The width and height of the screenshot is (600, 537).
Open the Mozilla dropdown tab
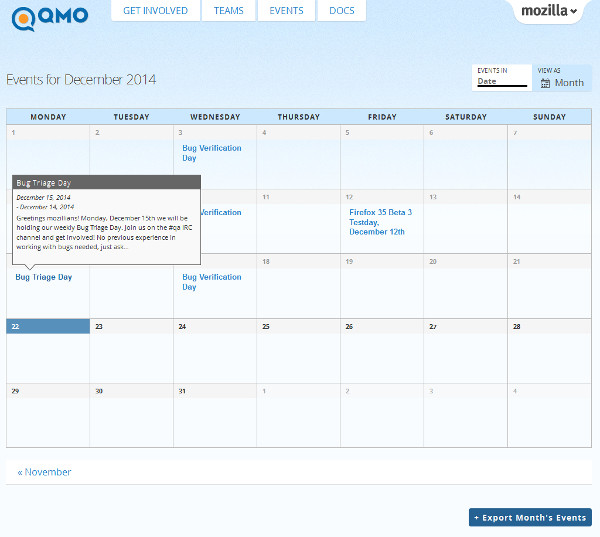[550, 11]
